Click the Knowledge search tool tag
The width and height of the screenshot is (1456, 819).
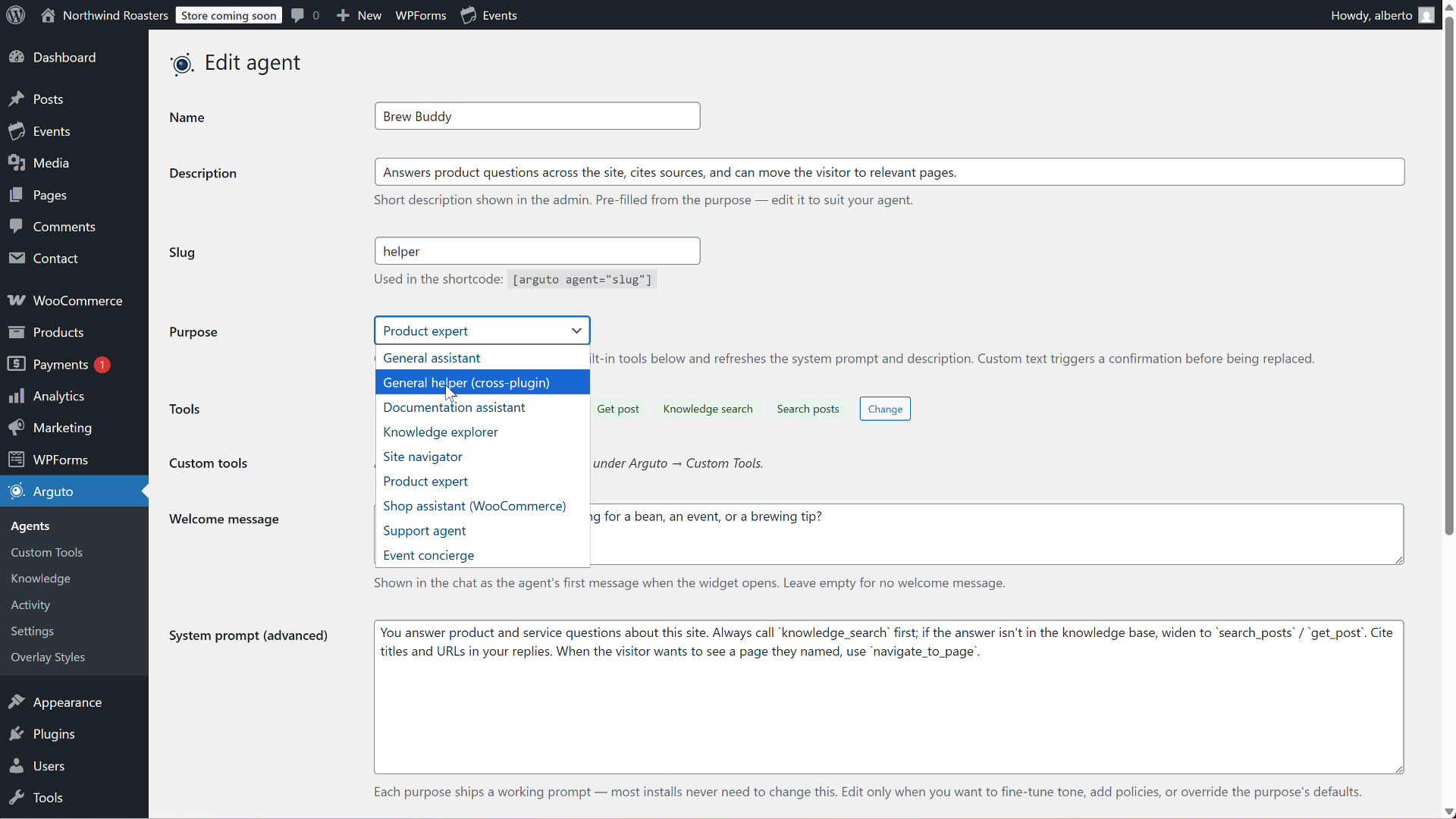pos(708,409)
